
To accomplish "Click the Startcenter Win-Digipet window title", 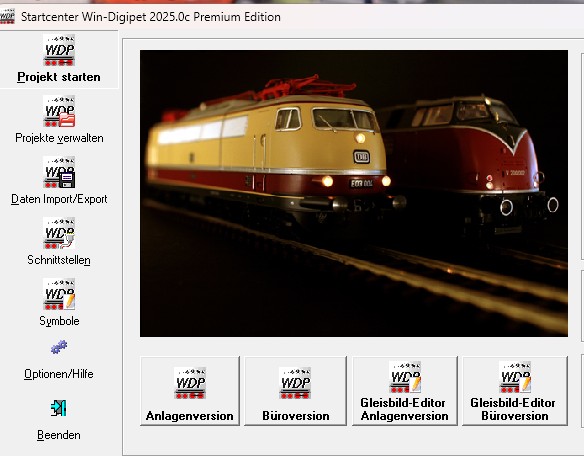I will (x=151, y=17).
